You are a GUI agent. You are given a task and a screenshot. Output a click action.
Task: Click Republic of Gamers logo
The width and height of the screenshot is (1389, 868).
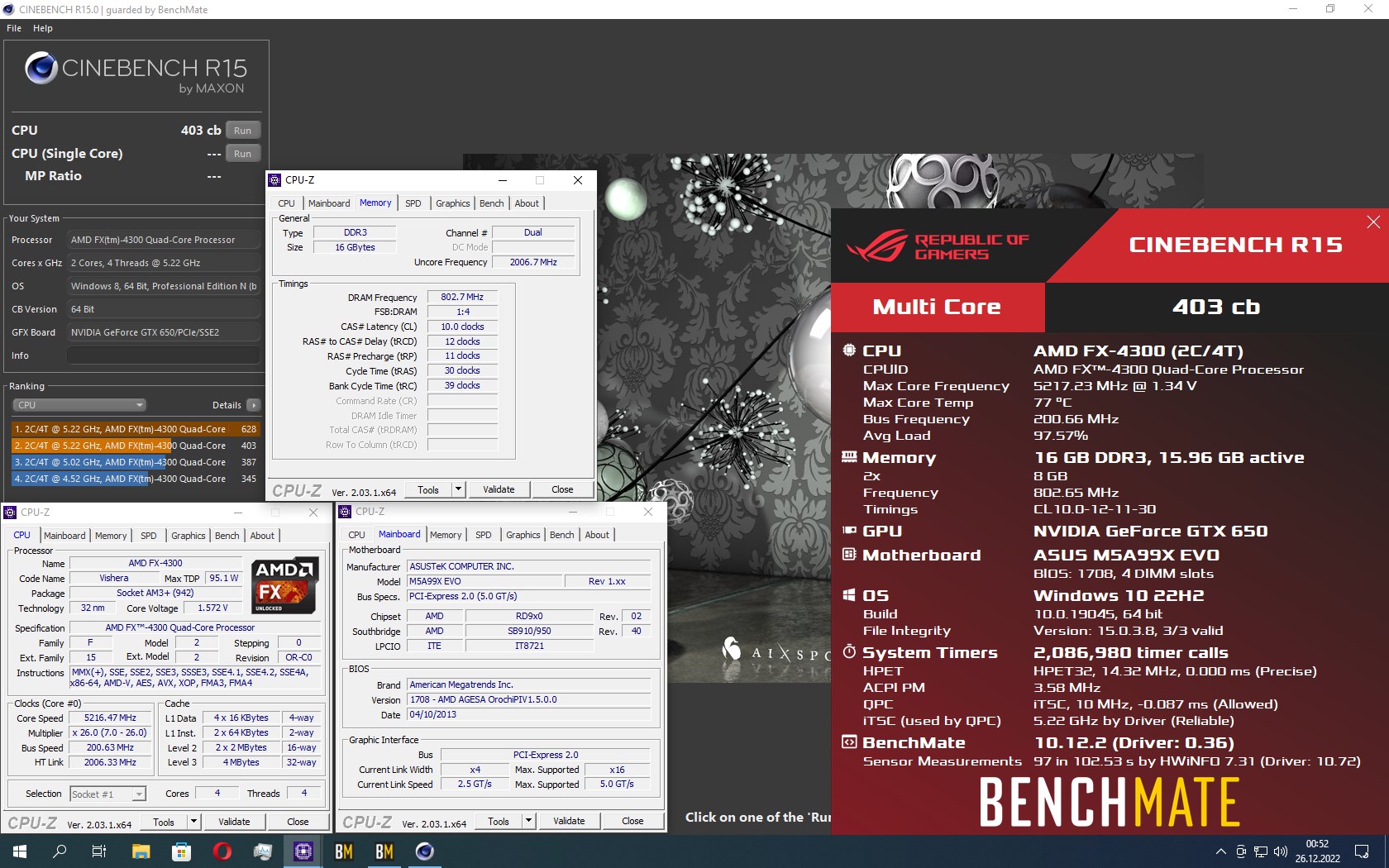pos(938,246)
